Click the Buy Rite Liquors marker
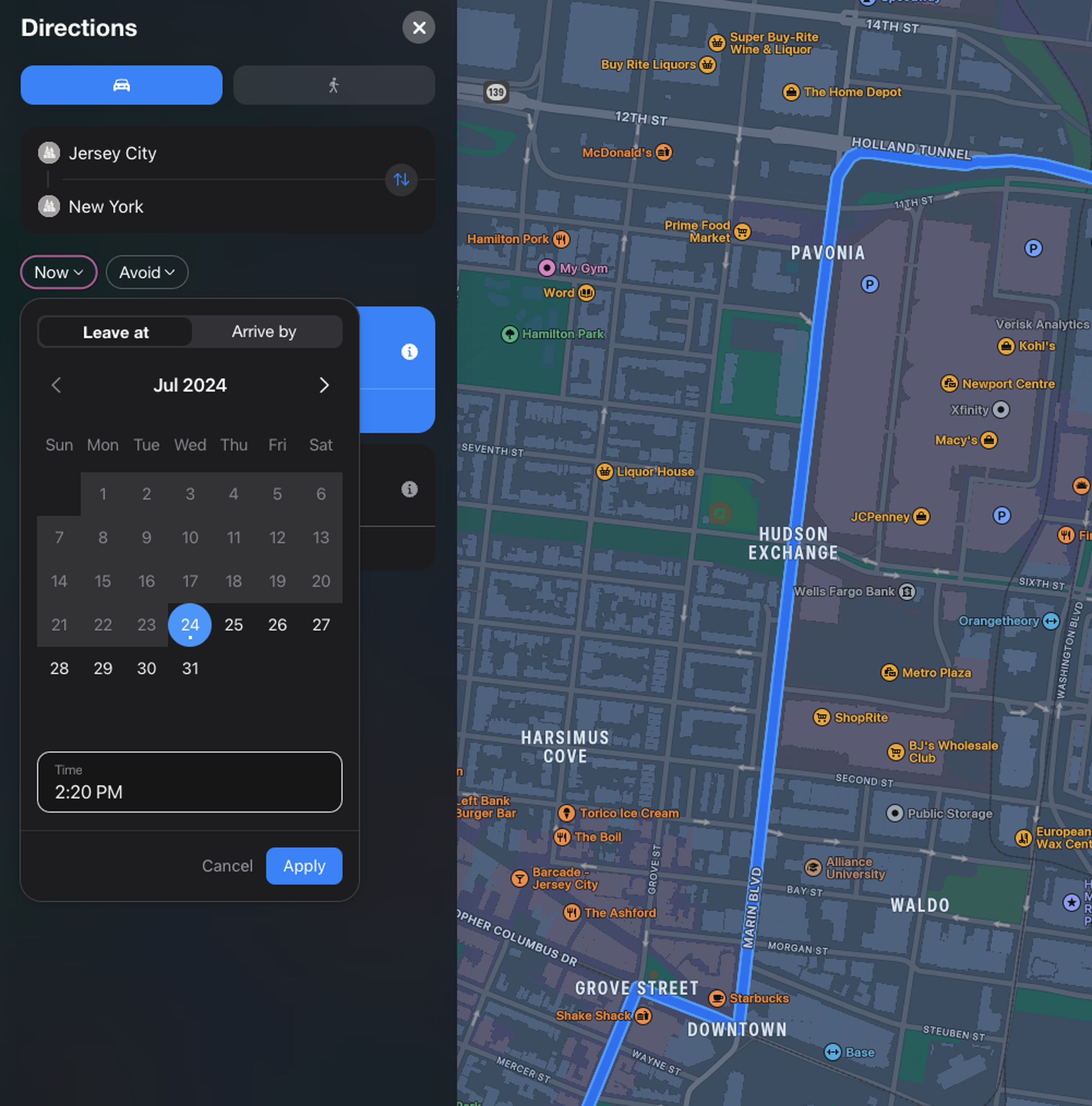This screenshot has width=1092, height=1106. (708, 65)
